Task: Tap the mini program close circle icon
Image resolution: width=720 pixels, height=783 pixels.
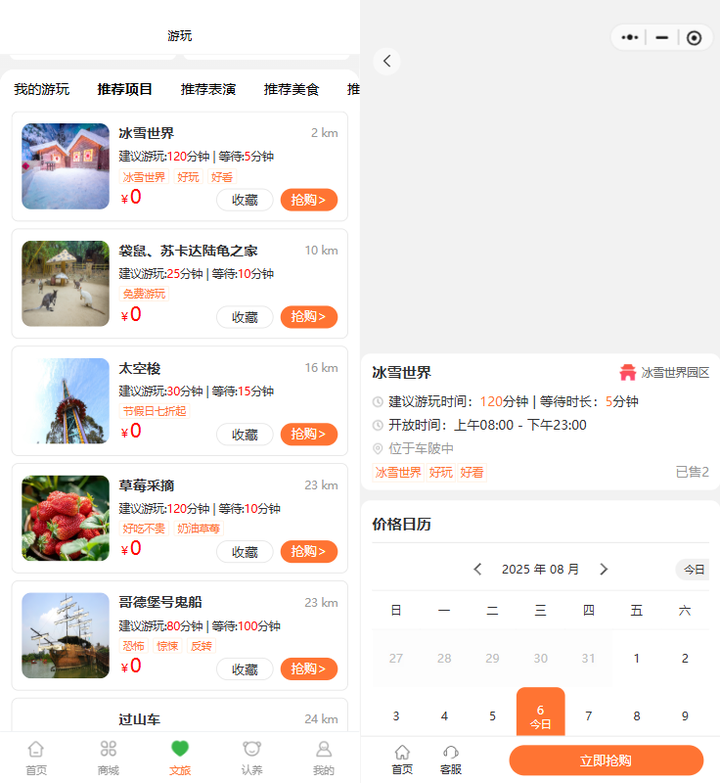Action: tap(694, 38)
